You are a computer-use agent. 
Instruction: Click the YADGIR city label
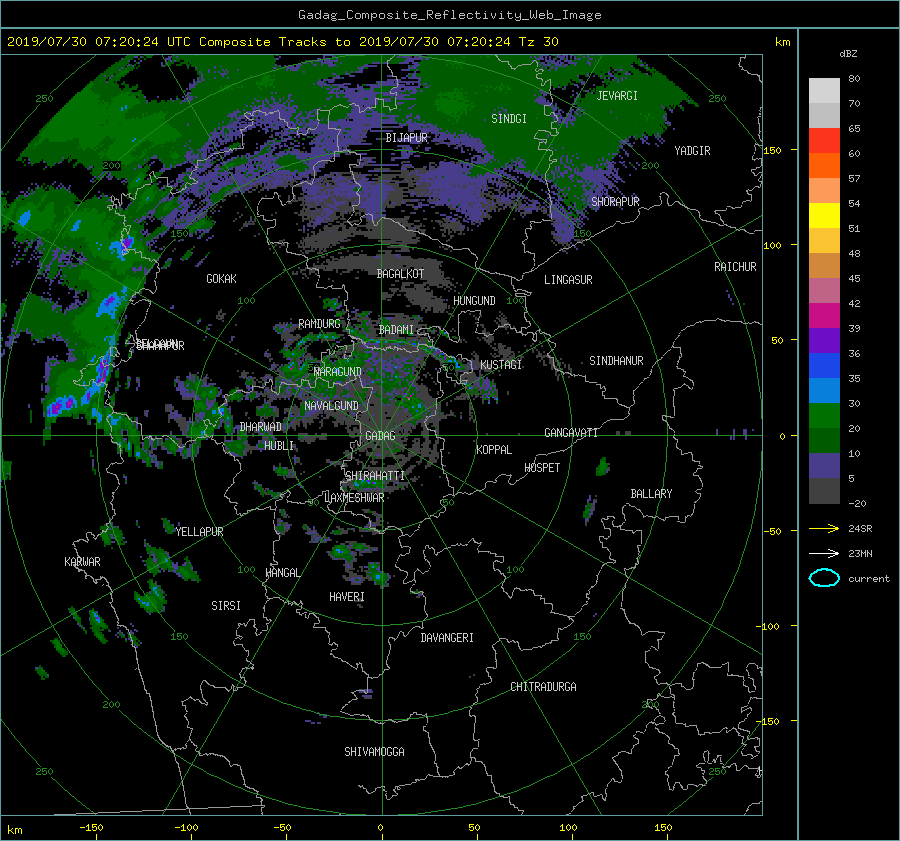click(692, 151)
